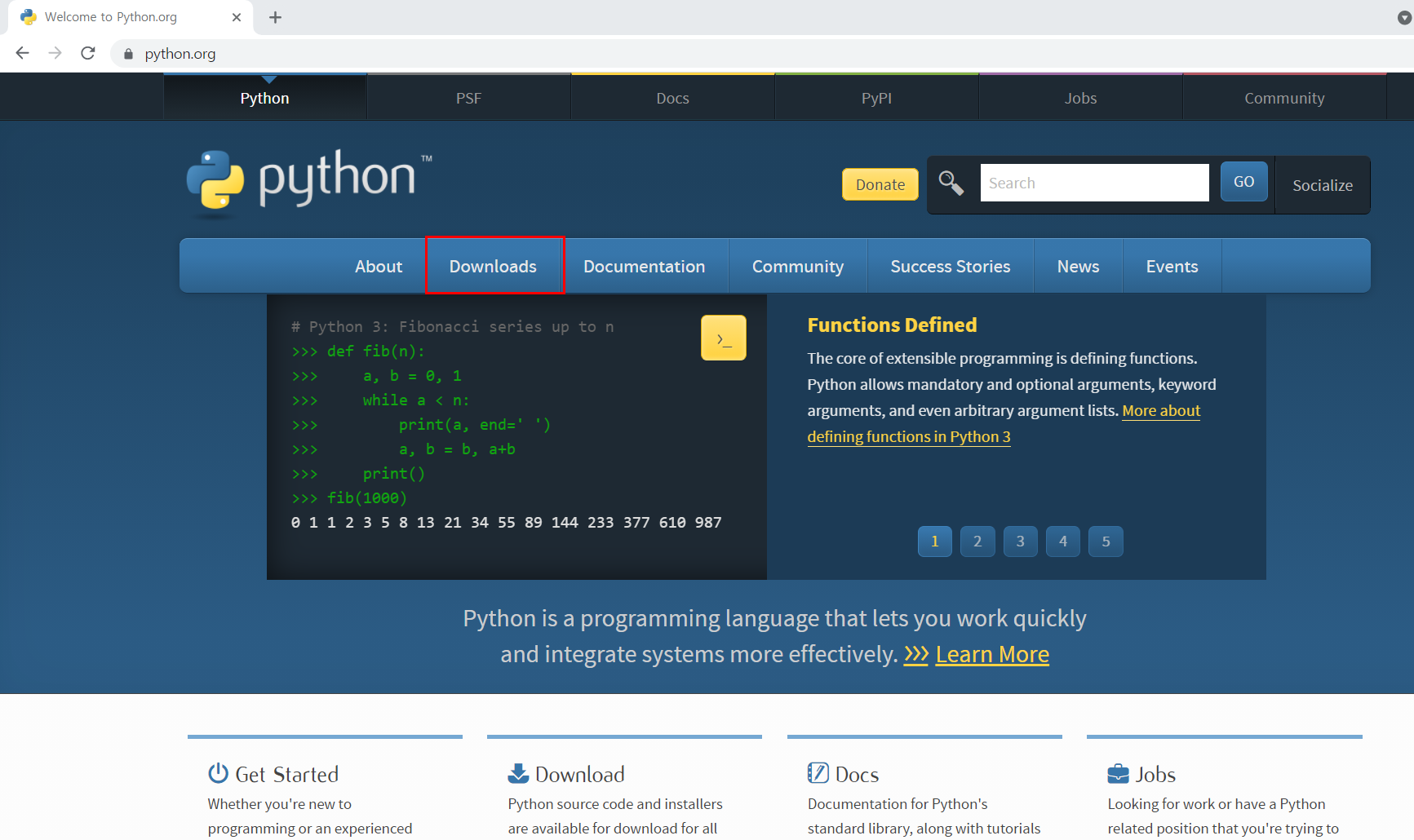This screenshot has width=1414, height=840.
Task: Click the Donate button
Action: coord(880,184)
